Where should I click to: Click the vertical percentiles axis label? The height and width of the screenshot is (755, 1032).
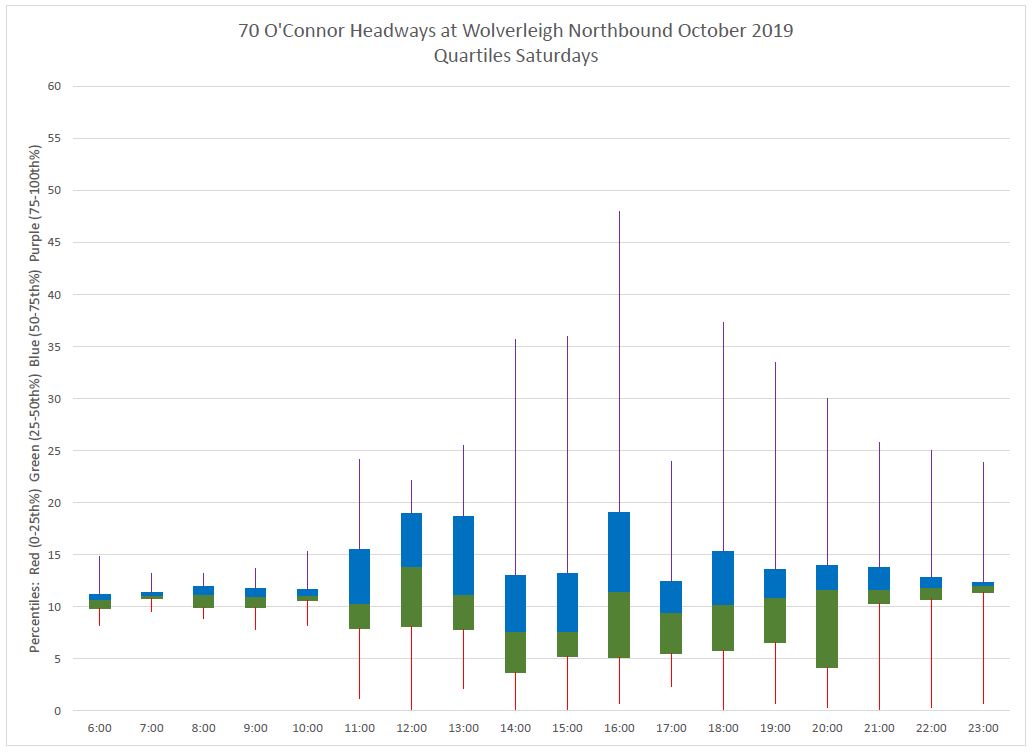tap(35, 400)
